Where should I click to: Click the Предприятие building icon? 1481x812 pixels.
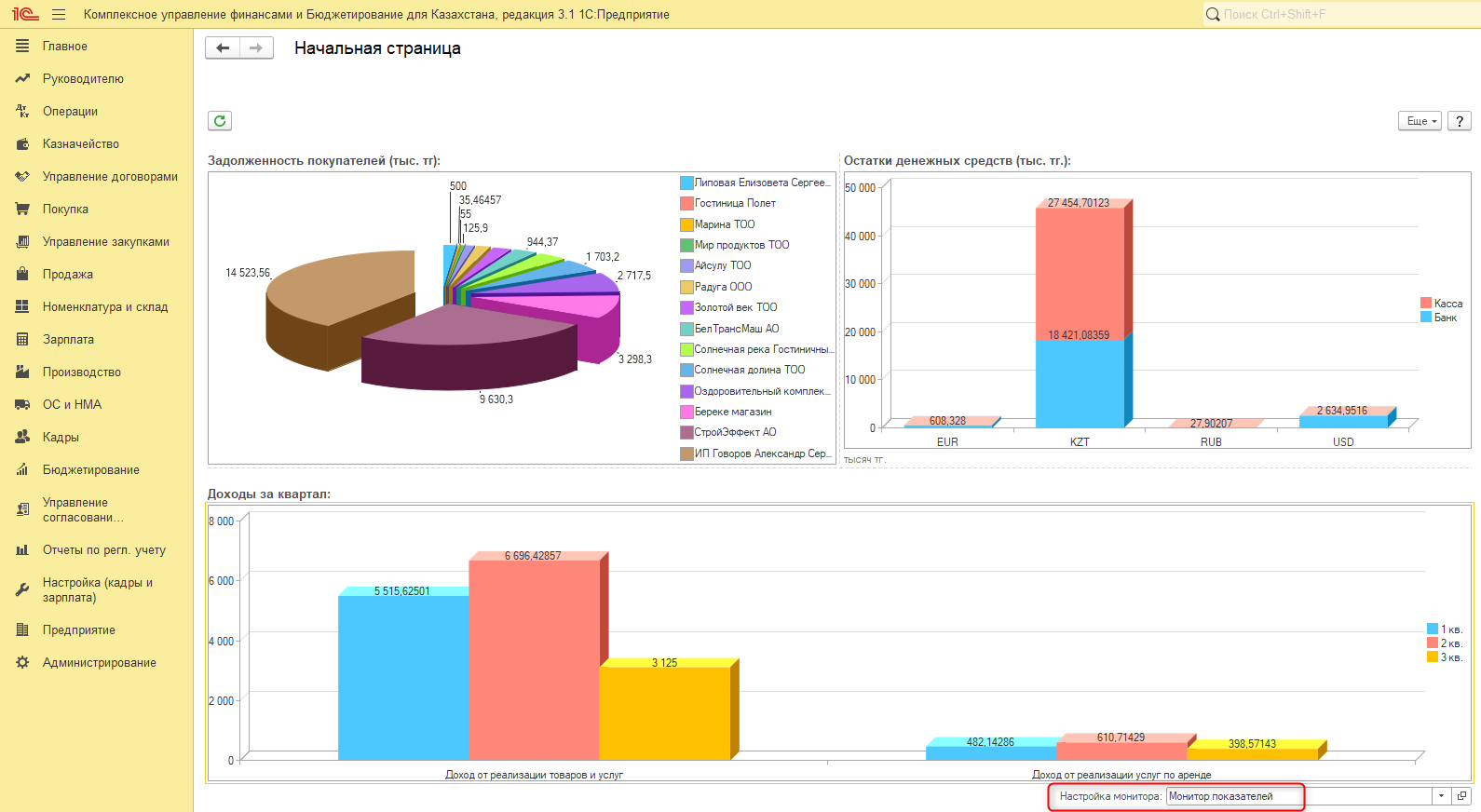[22, 629]
